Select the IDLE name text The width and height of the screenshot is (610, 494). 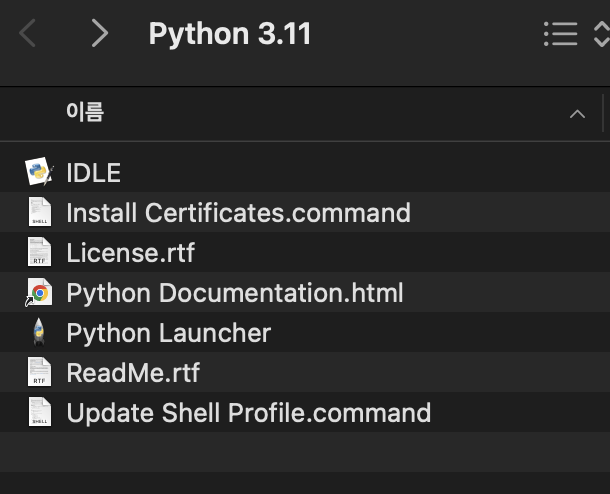[93, 172]
